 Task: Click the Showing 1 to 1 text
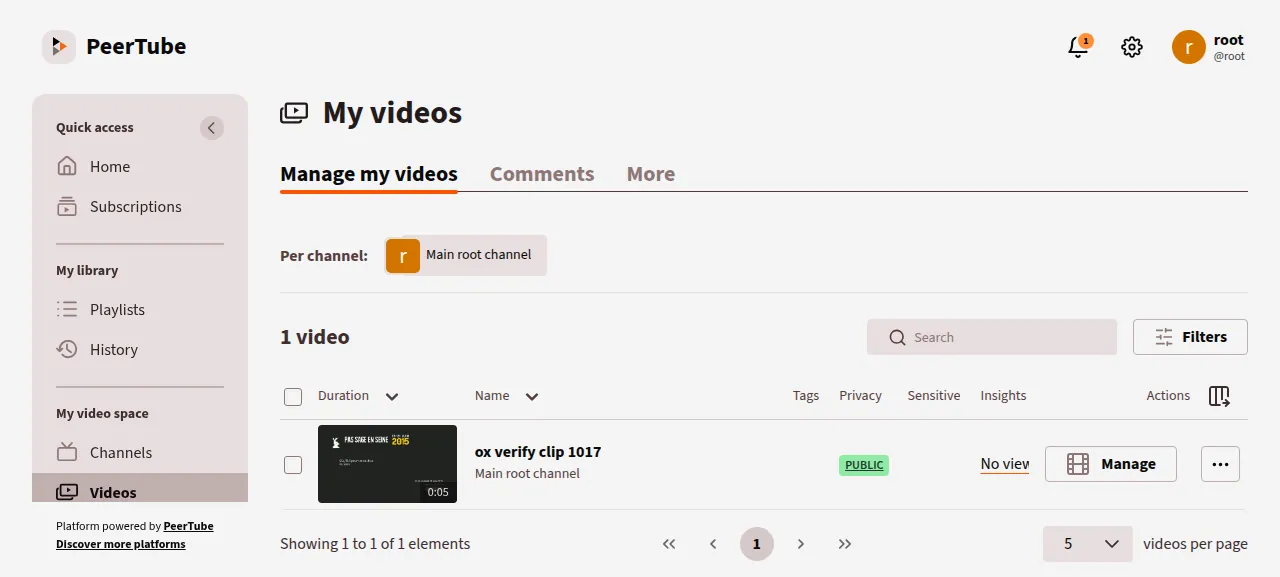pos(375,544)
